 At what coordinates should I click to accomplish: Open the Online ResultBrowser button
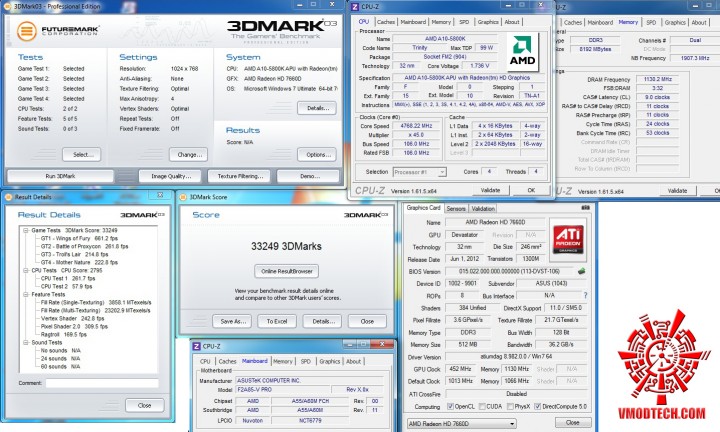[x=287, y=271]
